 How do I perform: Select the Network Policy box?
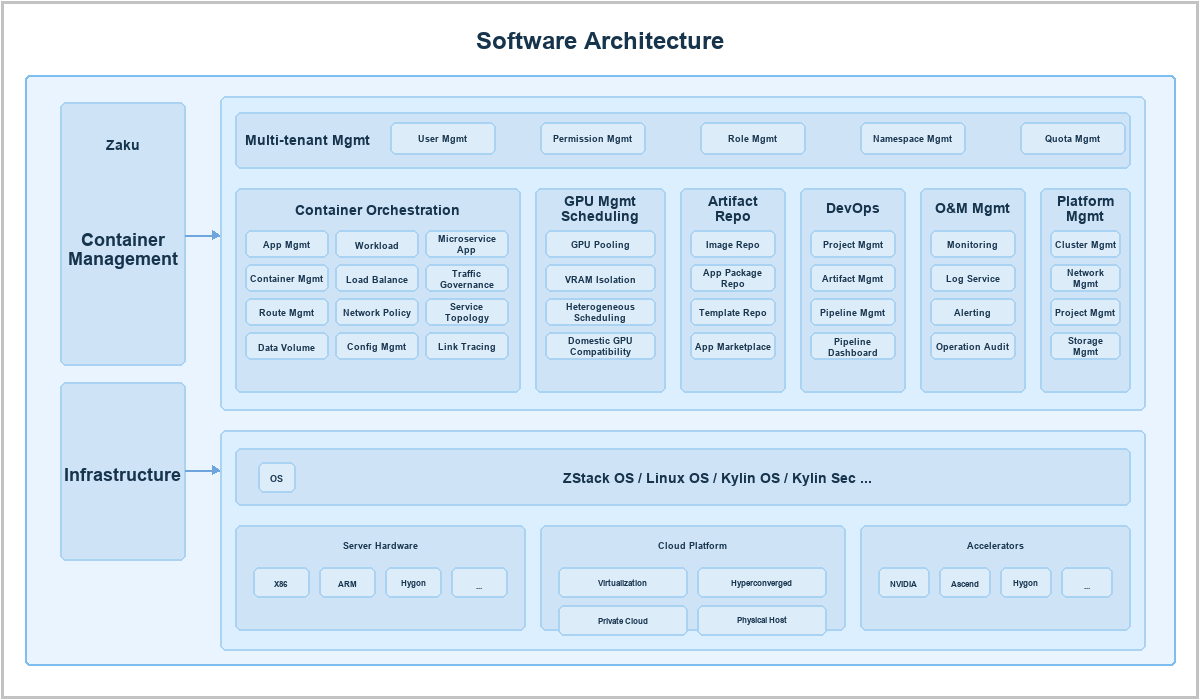(x=377, y=313)
